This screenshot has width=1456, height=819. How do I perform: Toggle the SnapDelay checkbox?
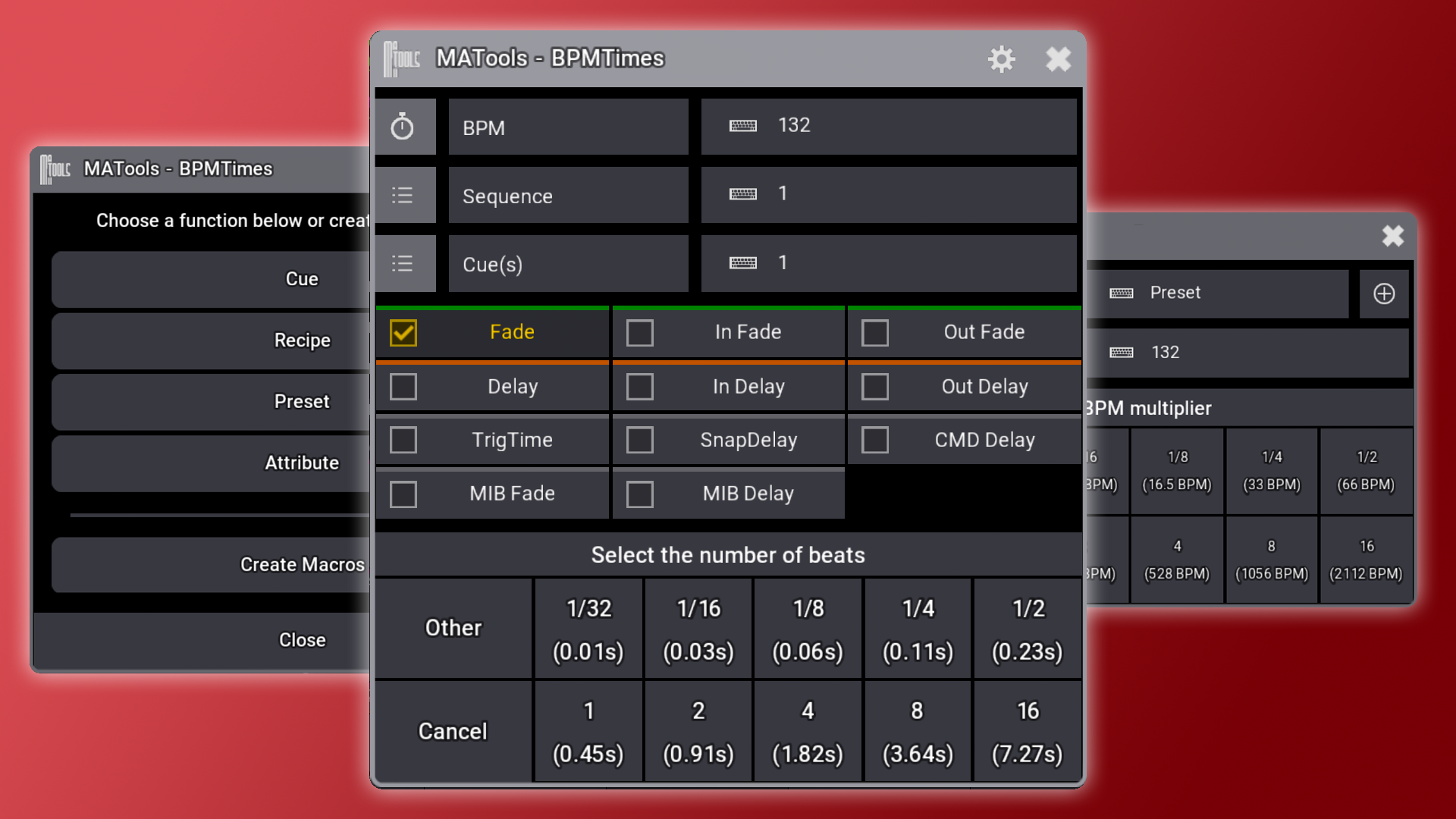[640, 440]
